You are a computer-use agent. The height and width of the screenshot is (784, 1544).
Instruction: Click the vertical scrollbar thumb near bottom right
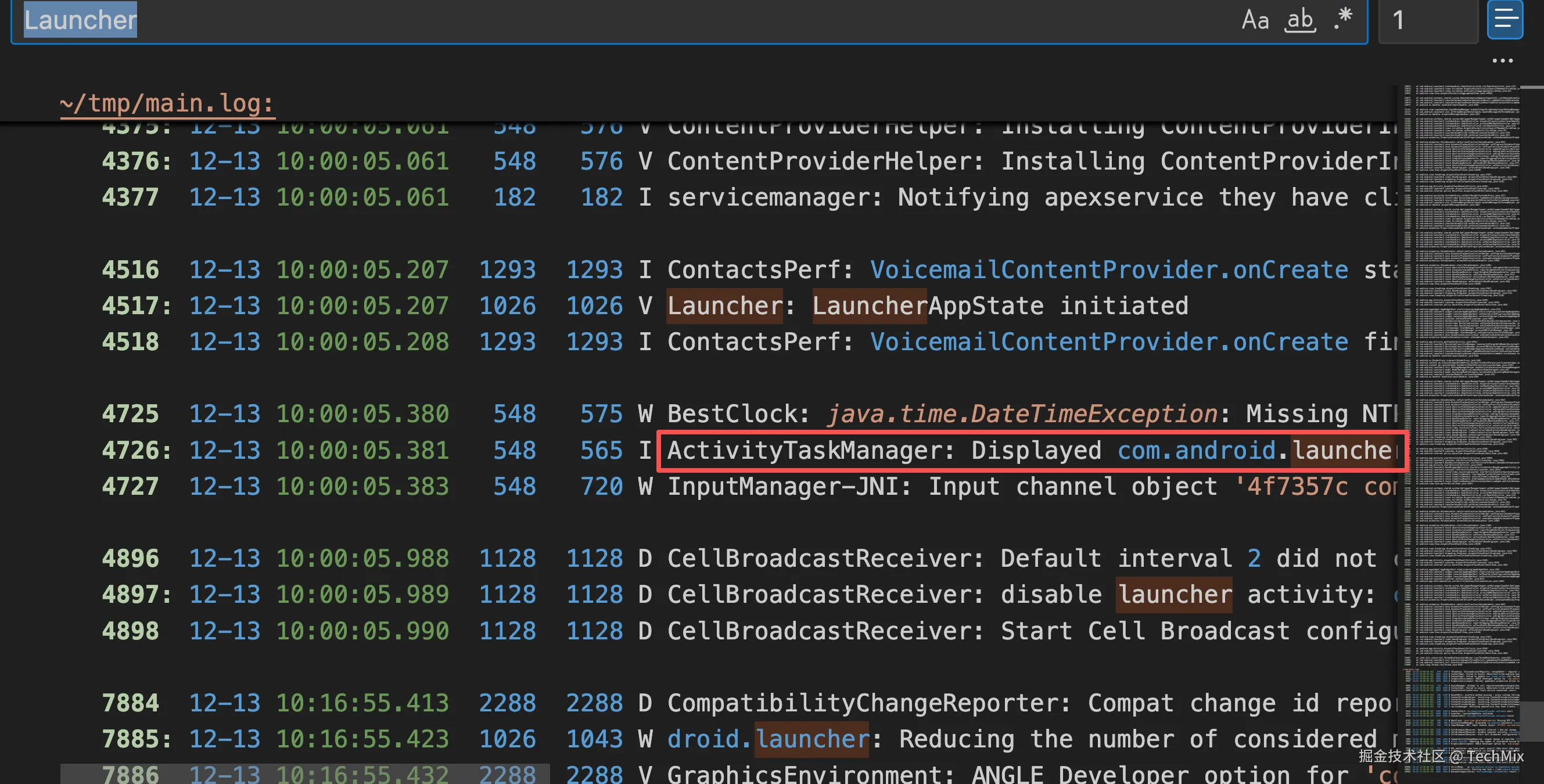[x=1532, y=721]
